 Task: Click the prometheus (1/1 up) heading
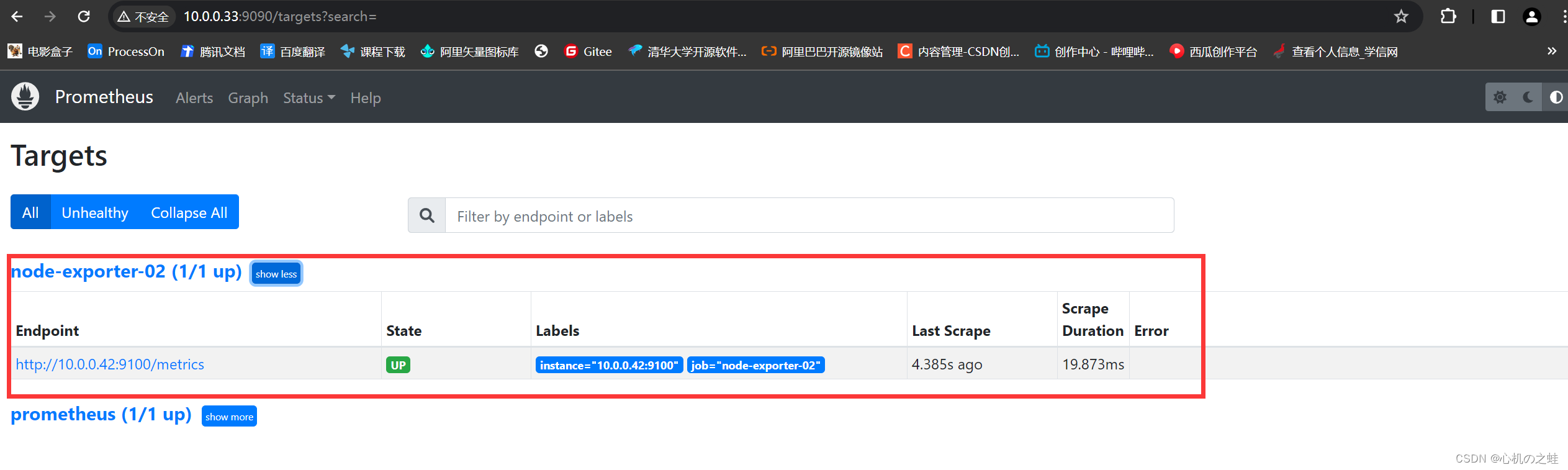click(x=101, y=415)
